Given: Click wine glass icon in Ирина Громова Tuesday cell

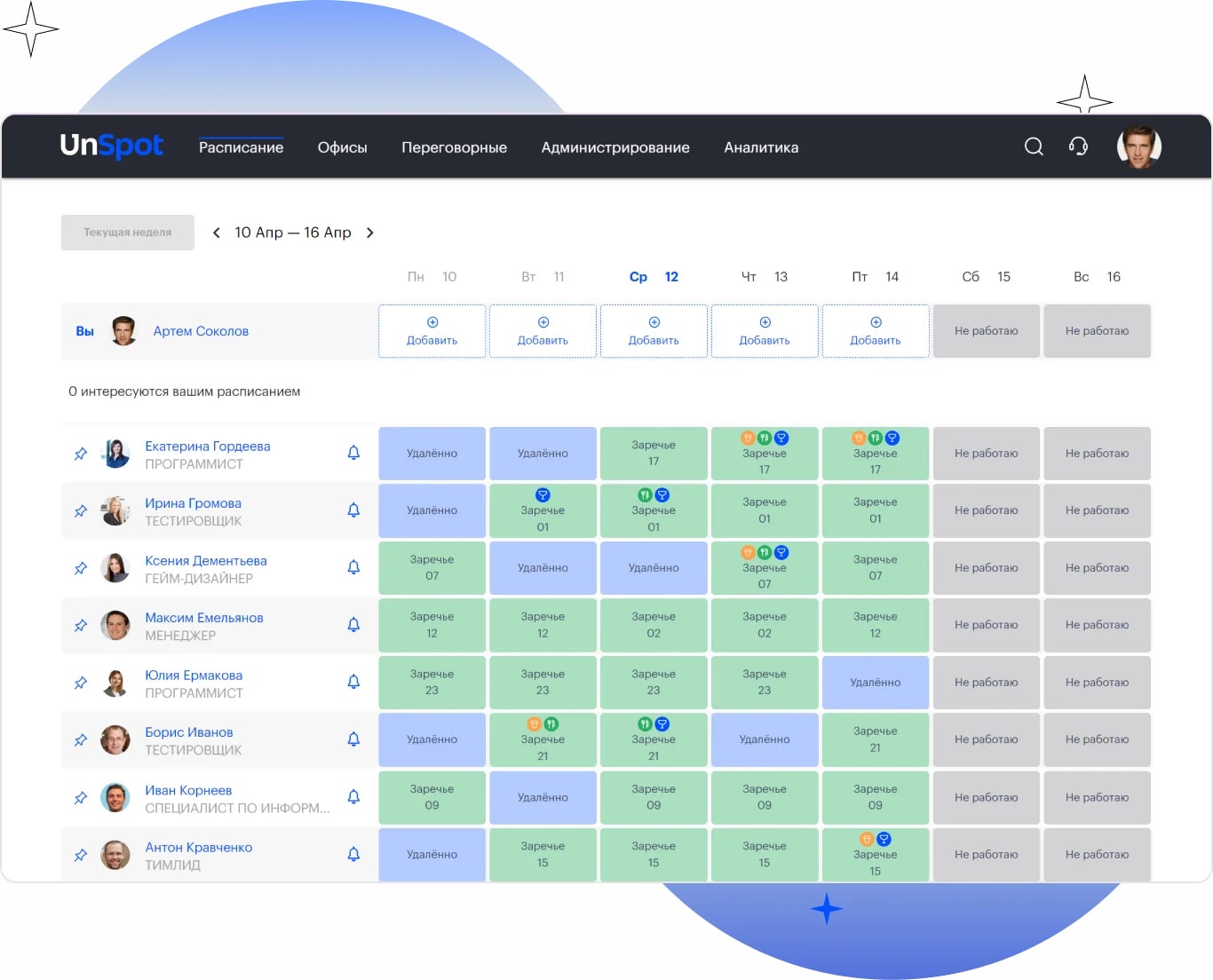Looking at the screenshot, I should 543,495.
